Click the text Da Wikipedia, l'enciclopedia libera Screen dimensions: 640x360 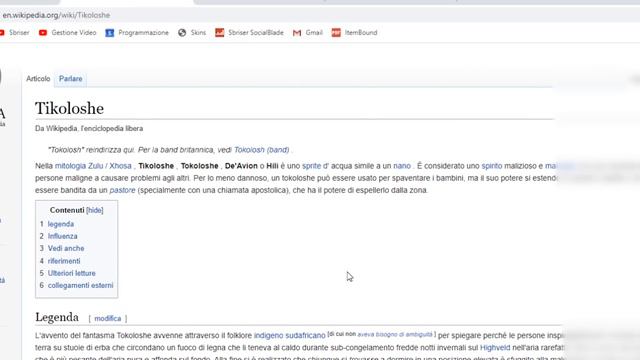point(89,129)
